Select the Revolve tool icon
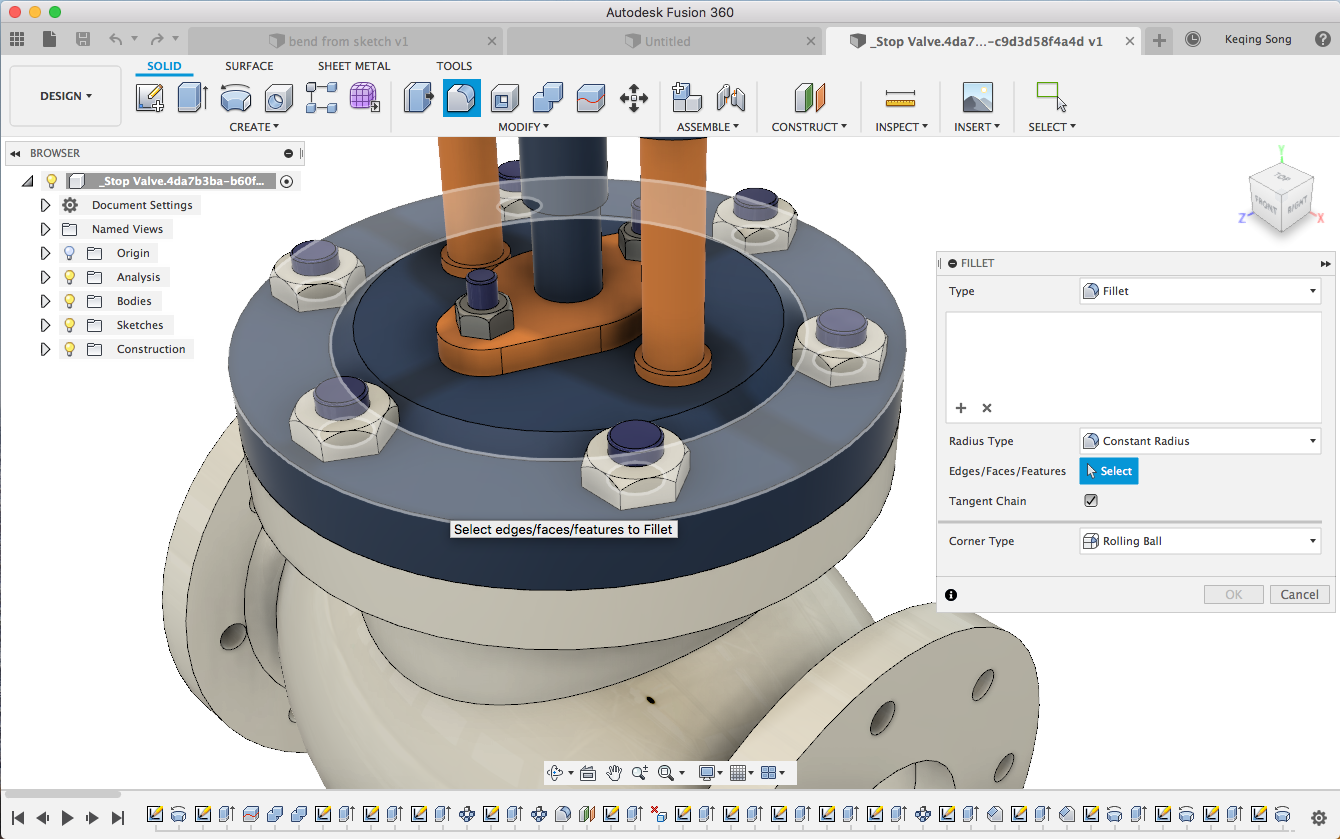 236,98
